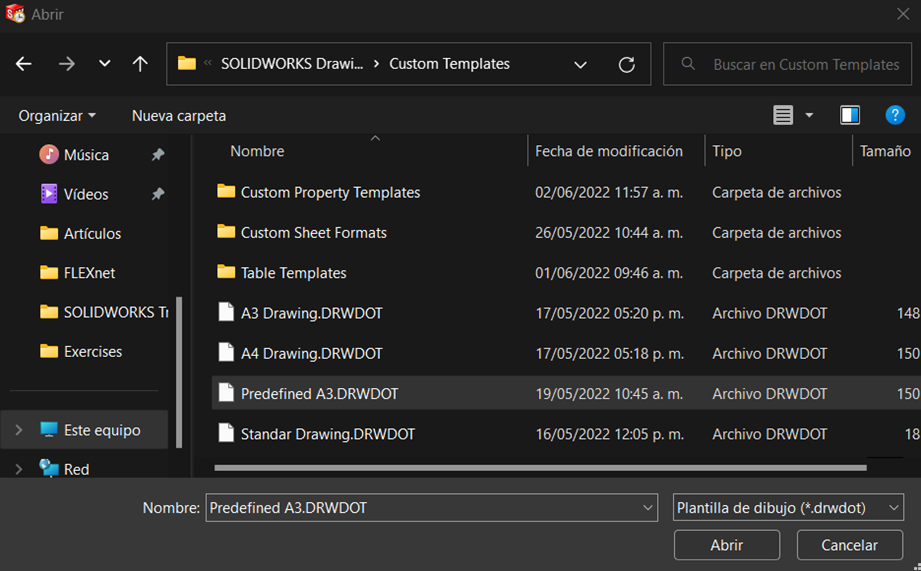Sort by the Tamaño column header
The height and width of the screenshot is (571, 921).
tap(885, 151)
